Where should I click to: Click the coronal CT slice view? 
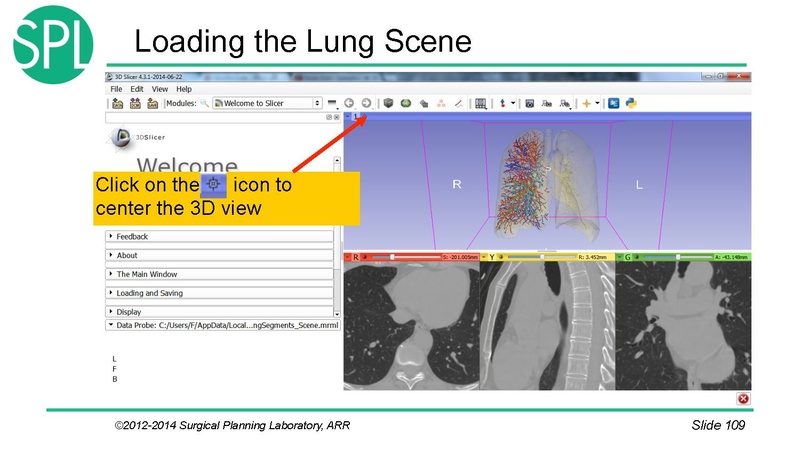(x=683, y=326)
